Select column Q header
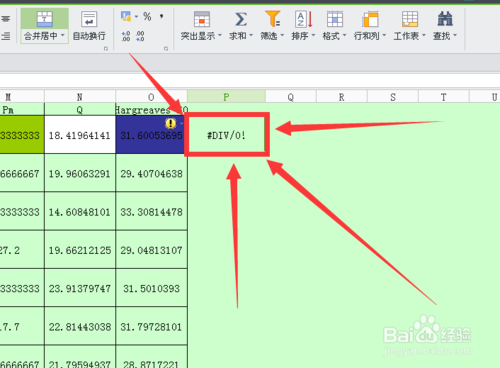Screen dimensions: 500x368 291,97
